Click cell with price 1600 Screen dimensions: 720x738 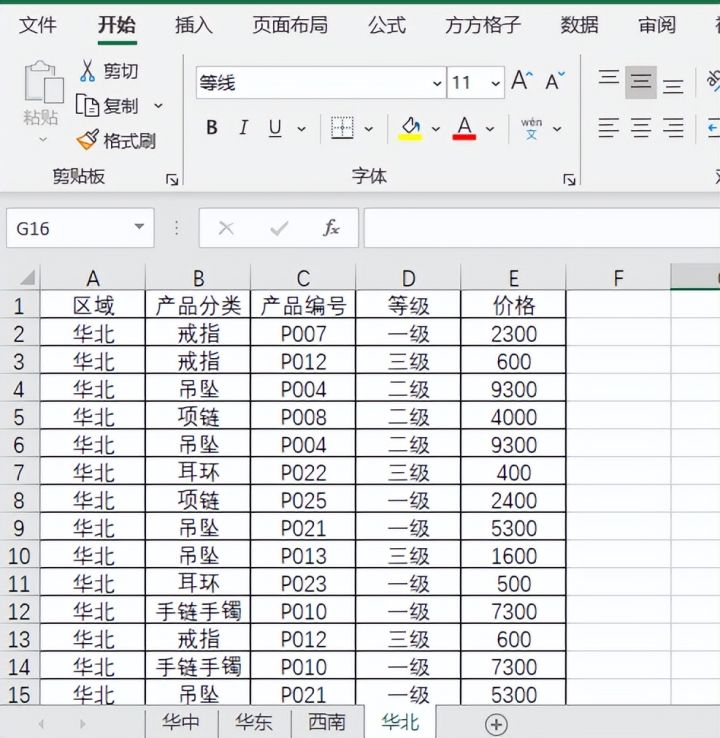514,556
